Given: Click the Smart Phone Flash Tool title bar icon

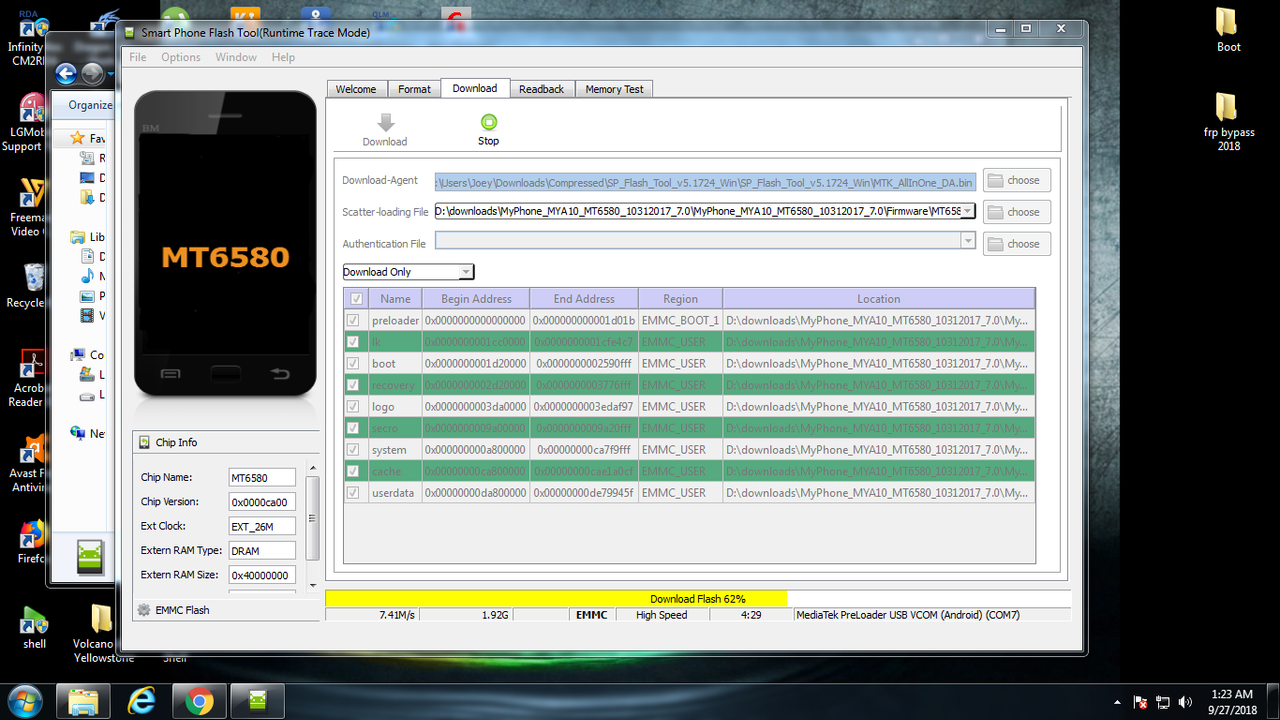Looking at the screenshot, I should pos(129,33).
